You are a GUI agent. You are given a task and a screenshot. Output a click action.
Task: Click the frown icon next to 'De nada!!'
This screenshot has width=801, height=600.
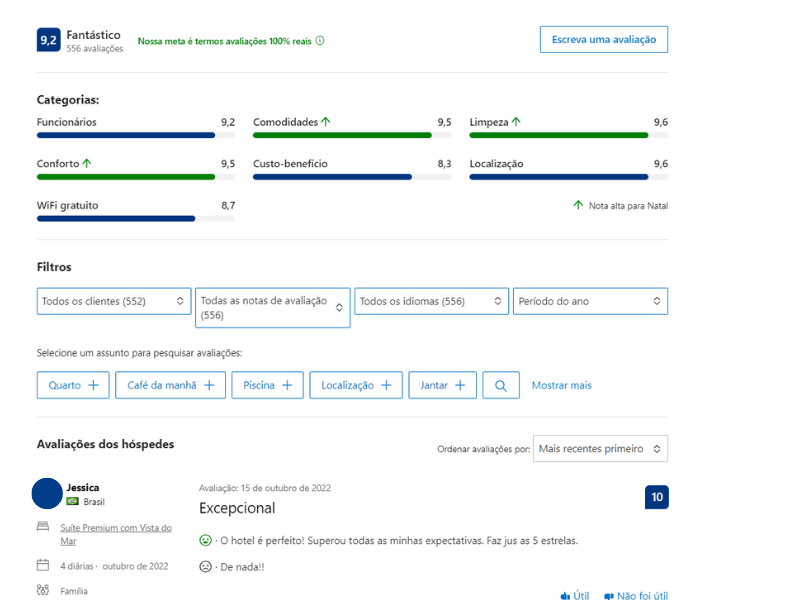point(206,566)
